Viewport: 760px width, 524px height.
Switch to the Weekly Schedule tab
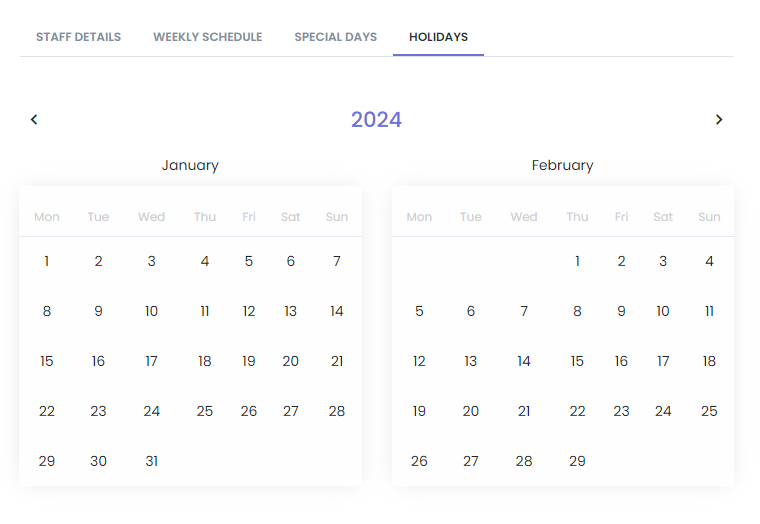[207, 37]
